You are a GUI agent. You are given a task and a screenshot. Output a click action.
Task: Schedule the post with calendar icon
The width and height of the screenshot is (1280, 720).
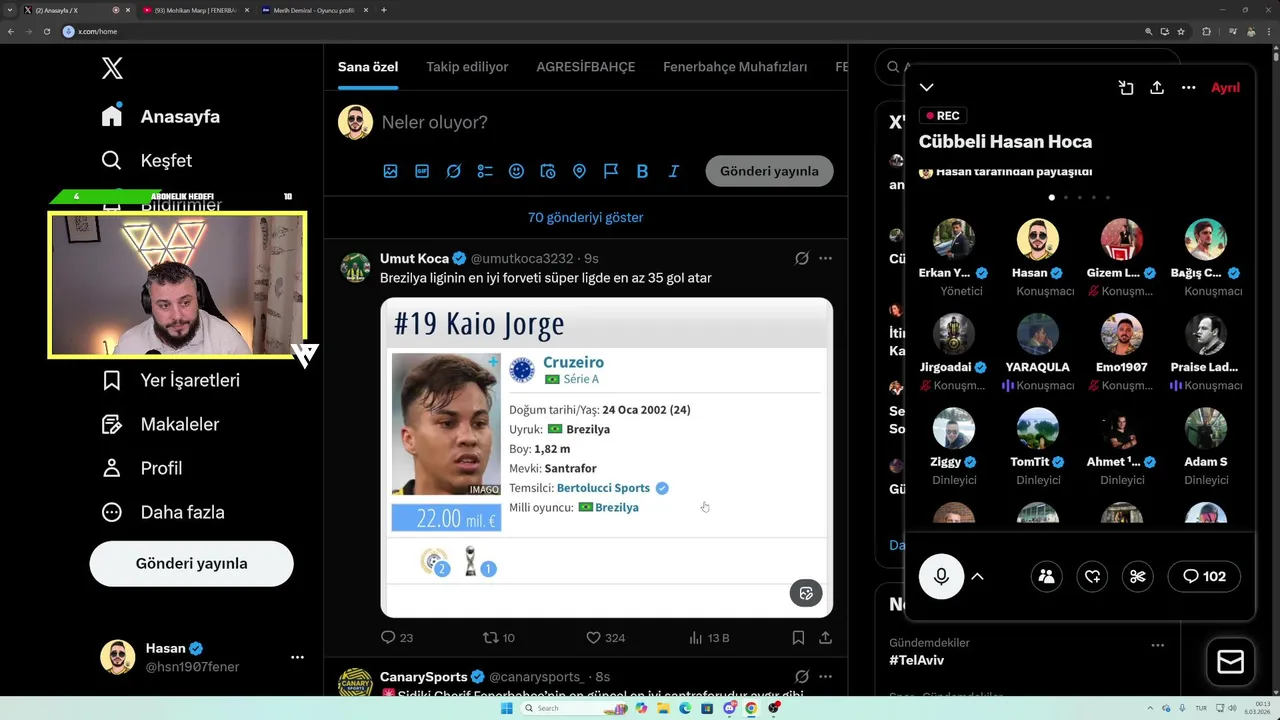click(x=548, y=171)
